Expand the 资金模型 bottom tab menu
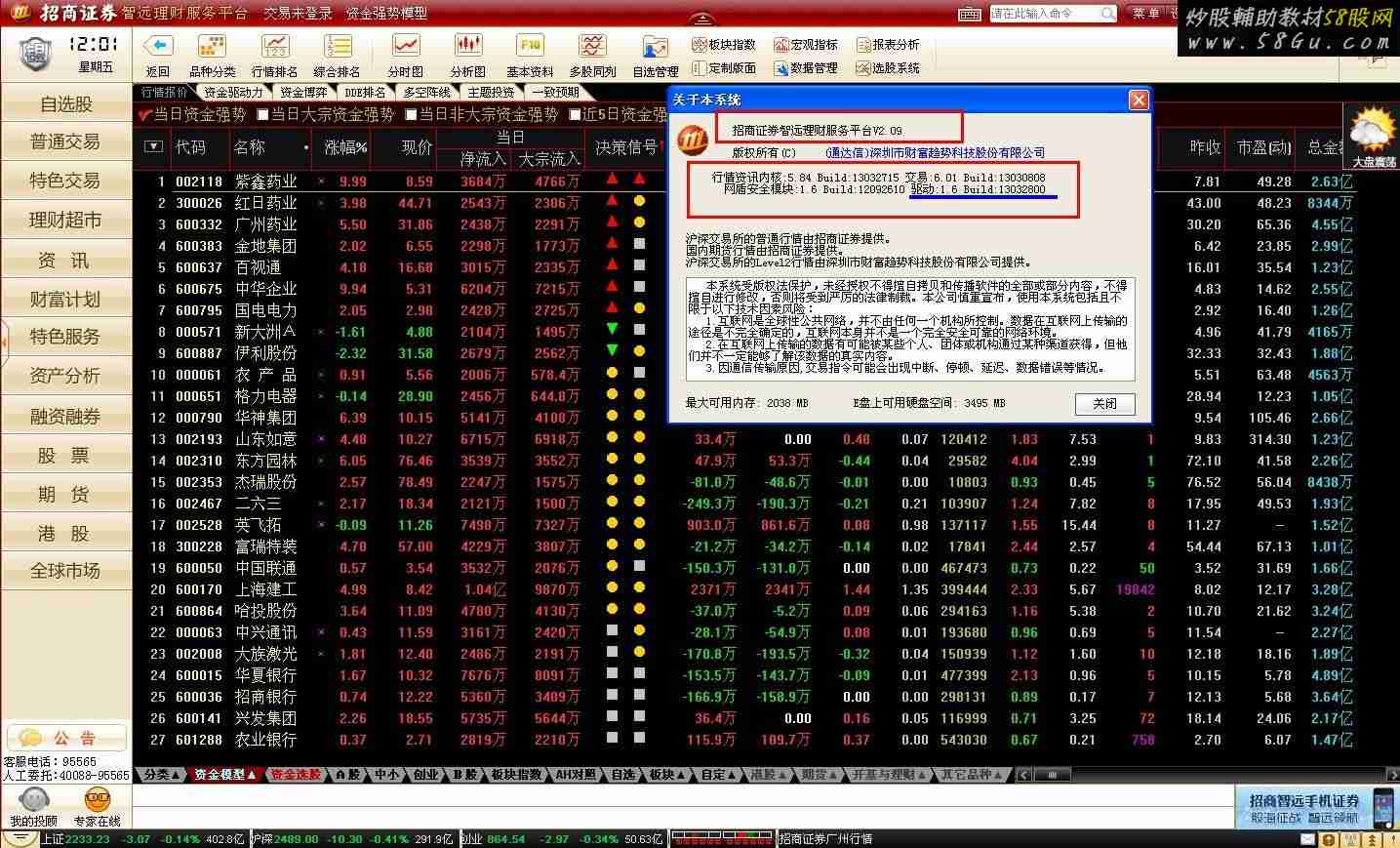Image resolution: width=1400 pixels, height=848 pixels. (x=225, y=774)
